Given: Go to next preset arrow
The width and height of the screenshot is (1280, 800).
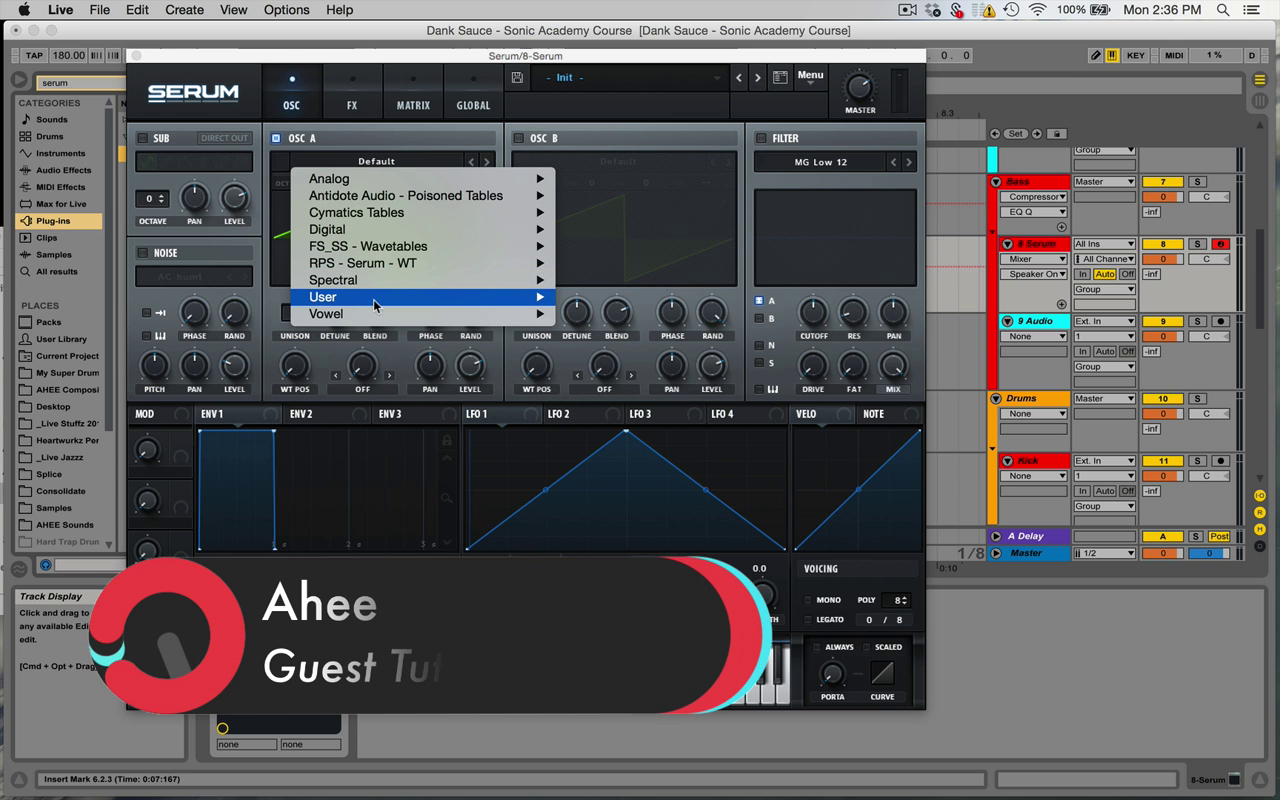Looking at the screenshot, I should (x=758, y=78).
